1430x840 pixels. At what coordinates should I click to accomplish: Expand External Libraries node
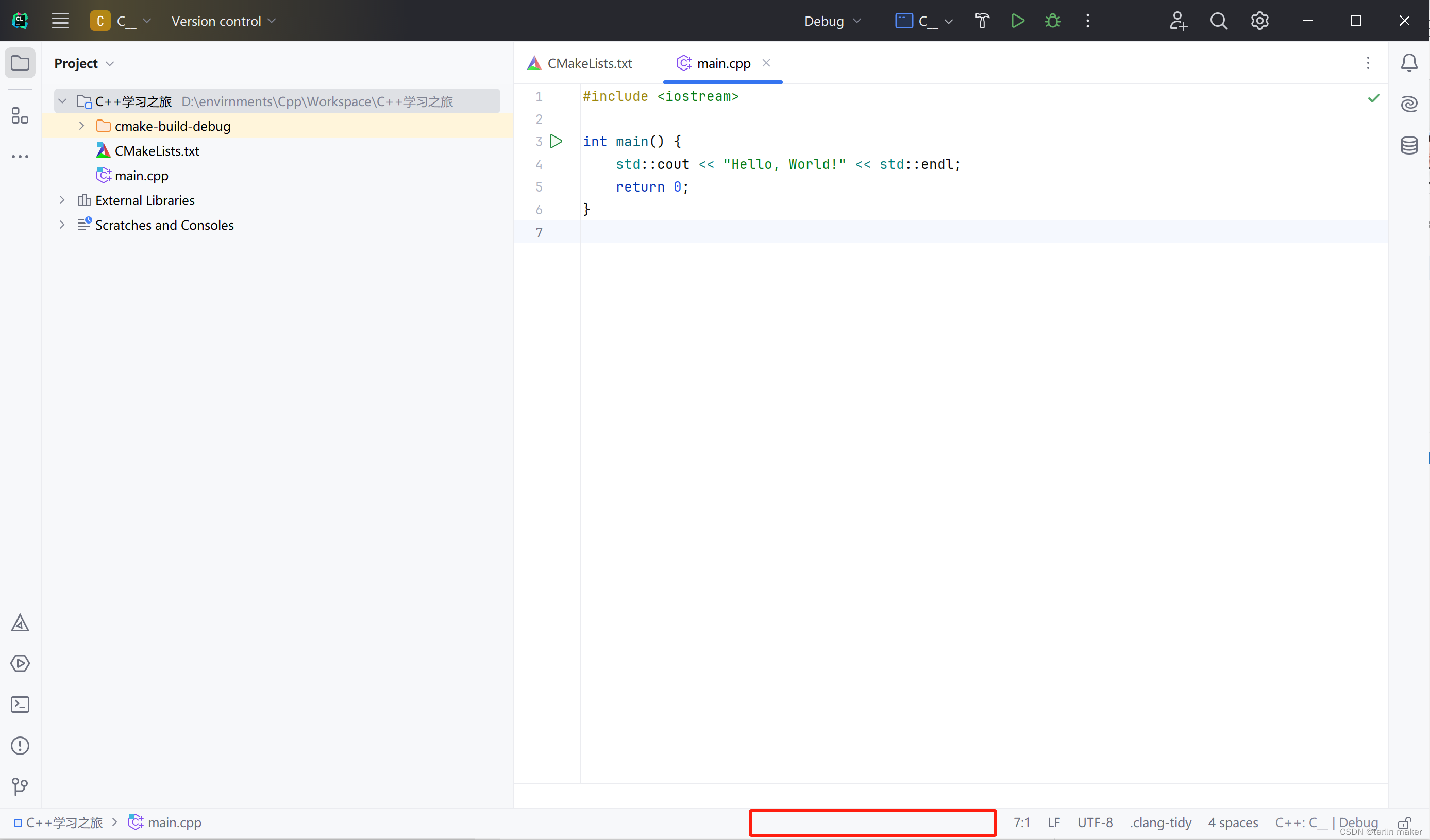62,200
